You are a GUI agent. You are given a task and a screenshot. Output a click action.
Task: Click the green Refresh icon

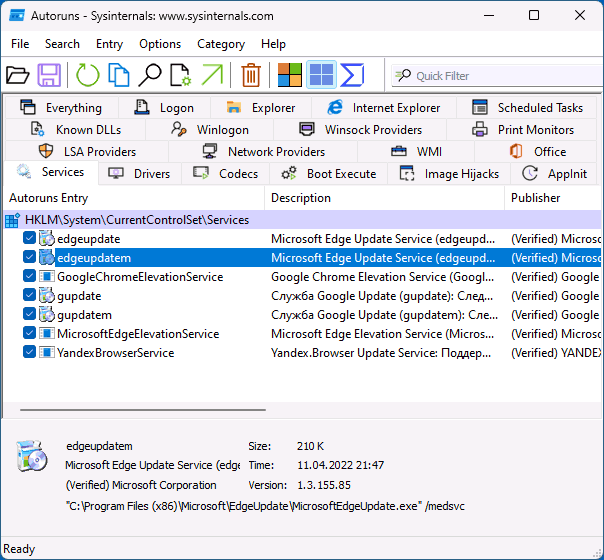(x=88, y=75)
